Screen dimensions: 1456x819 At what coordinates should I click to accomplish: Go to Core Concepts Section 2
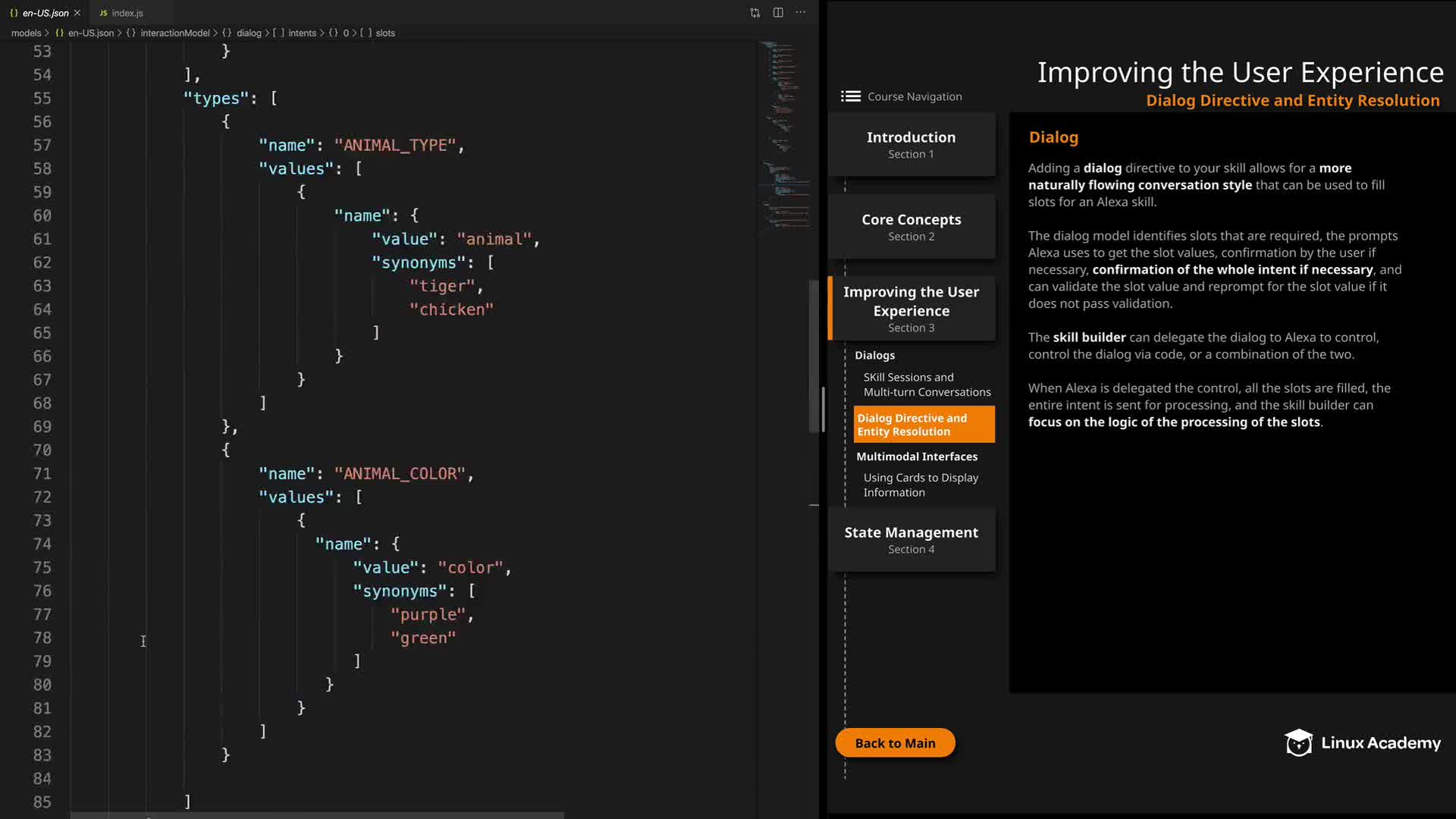pyautogui.click(x=911, y=227)
